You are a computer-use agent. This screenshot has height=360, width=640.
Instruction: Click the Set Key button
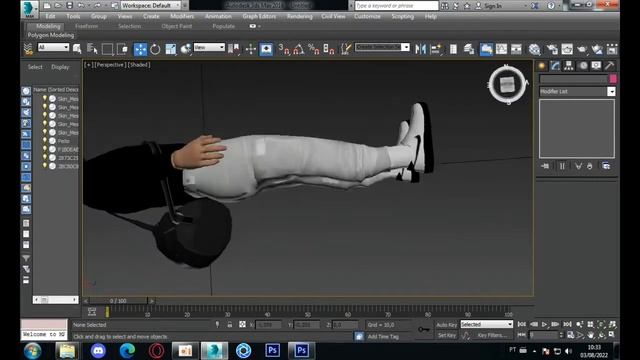click(447, 335)
